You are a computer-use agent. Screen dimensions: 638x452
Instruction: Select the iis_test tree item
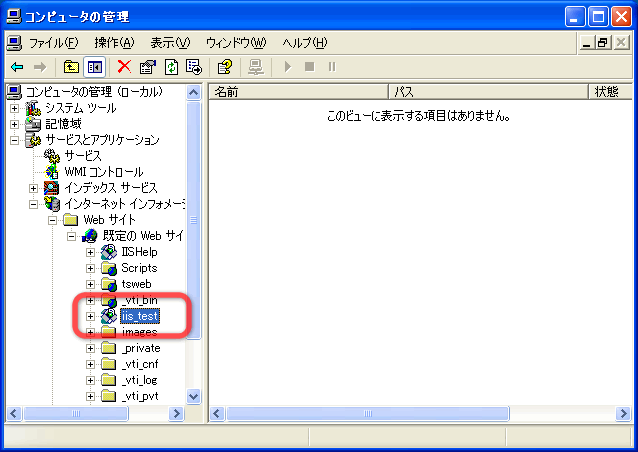(140, 316)
